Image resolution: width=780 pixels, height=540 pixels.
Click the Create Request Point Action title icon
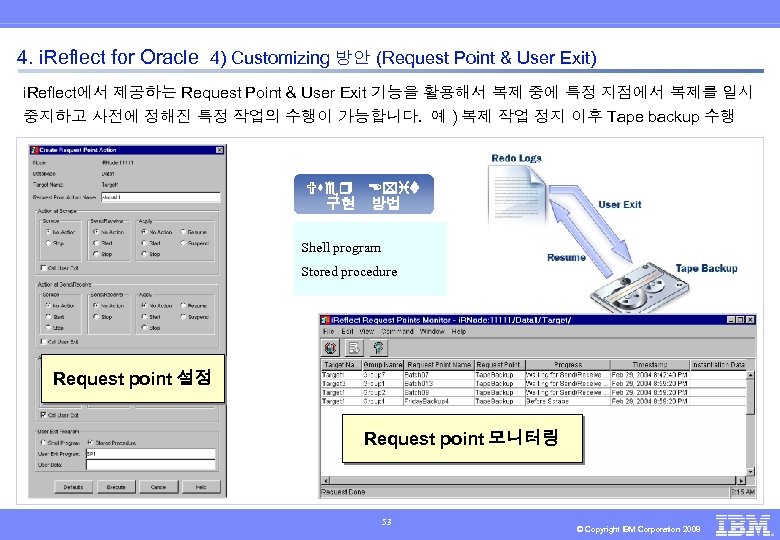tap(34, 150)
